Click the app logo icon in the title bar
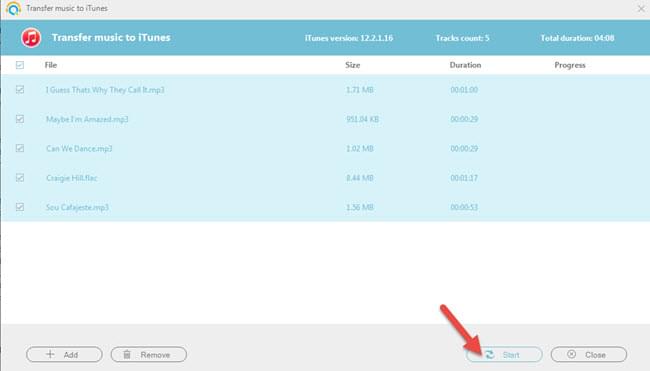This screenshot has height=371, width=650. click(x=13, y=8)
